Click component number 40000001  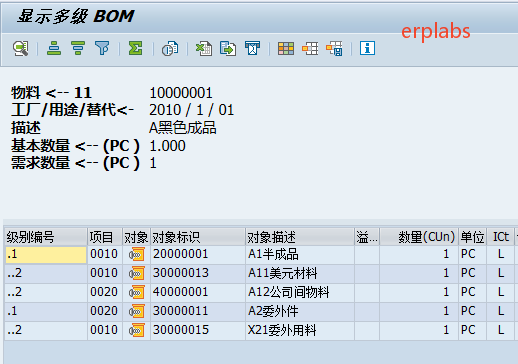point(180,292)
